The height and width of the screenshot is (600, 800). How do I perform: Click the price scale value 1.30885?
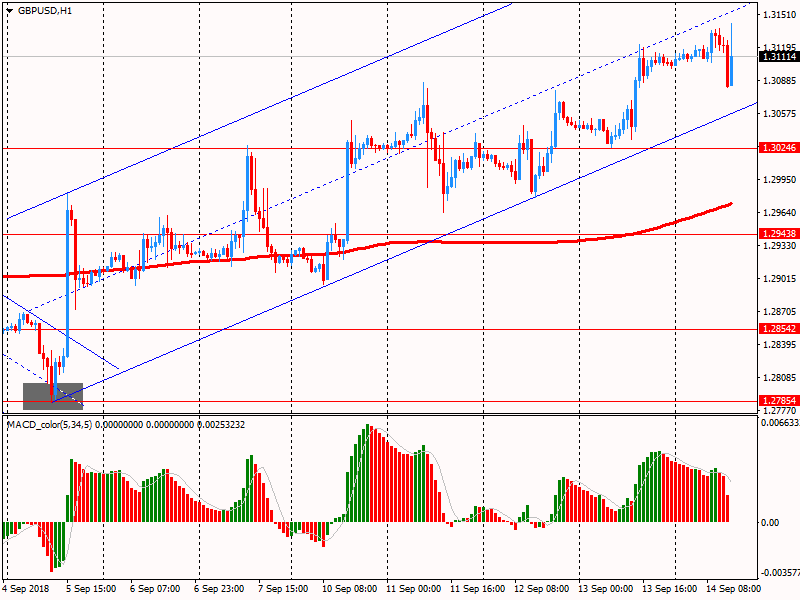(x=780, y=81)
